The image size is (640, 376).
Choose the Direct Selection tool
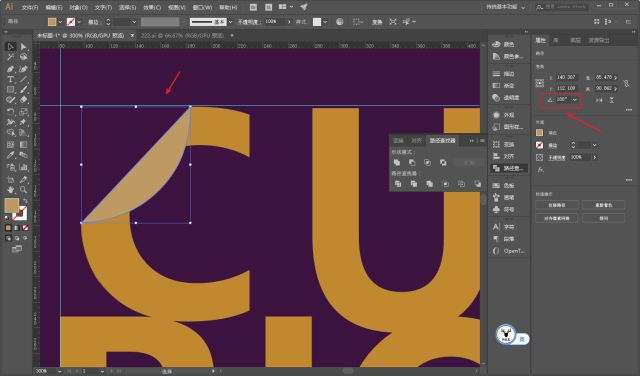click(23, 47)
